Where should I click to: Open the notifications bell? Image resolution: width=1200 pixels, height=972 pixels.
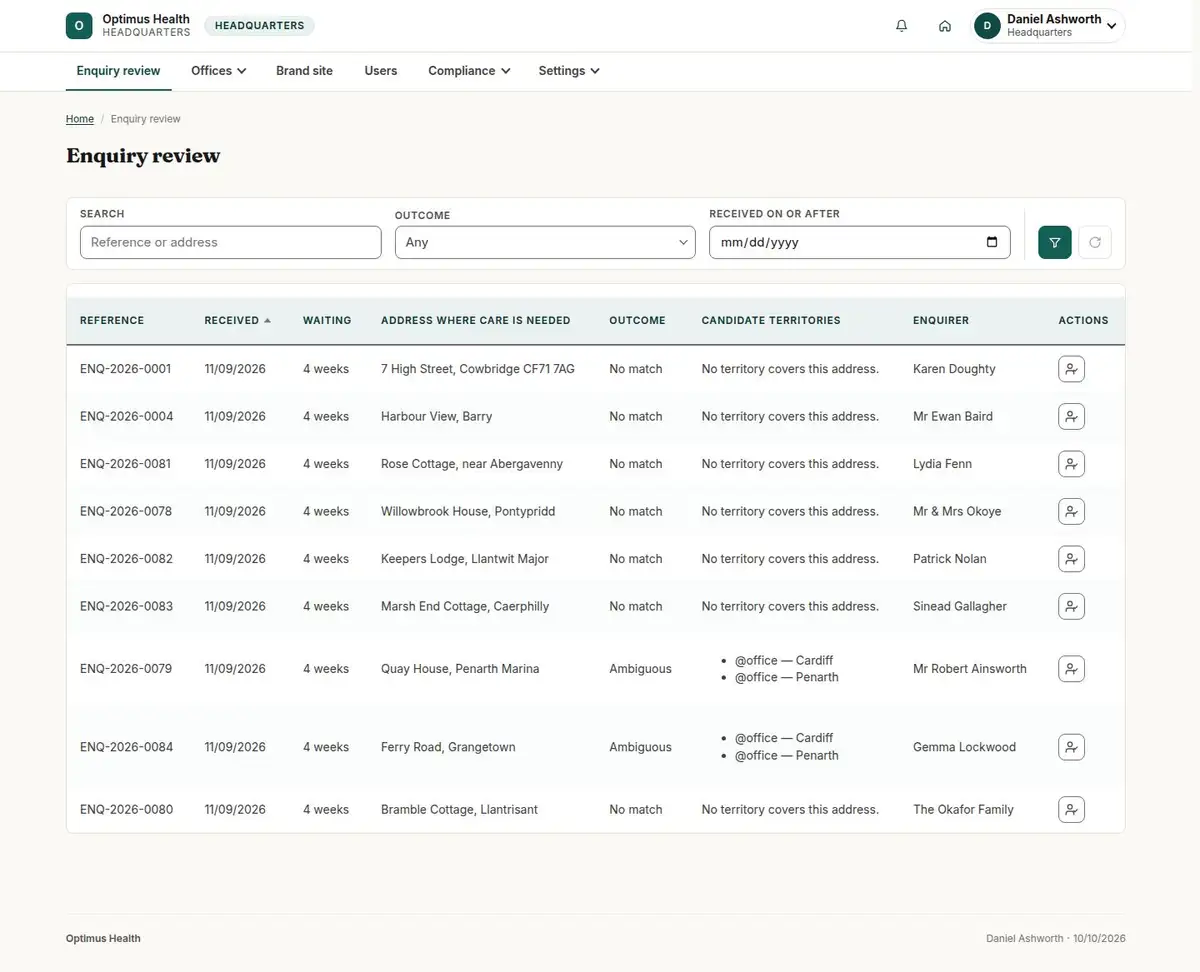pos(902,26)
